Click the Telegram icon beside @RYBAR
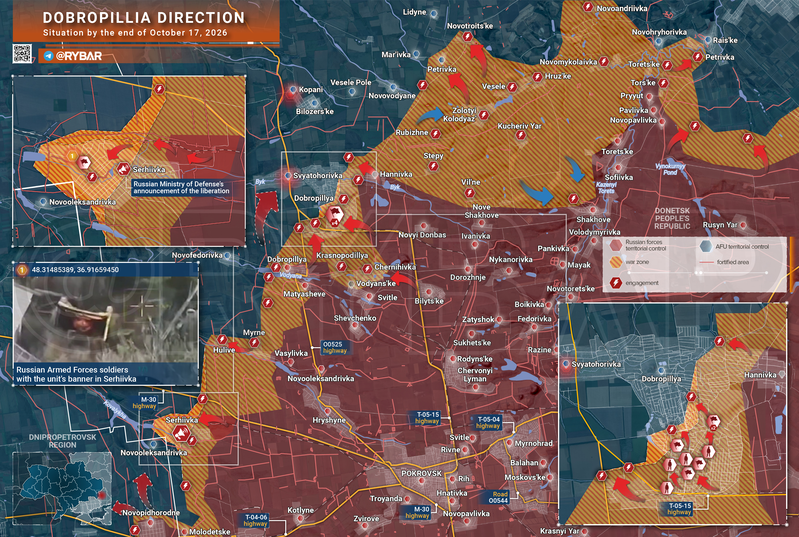 click(x=48, y=56)
